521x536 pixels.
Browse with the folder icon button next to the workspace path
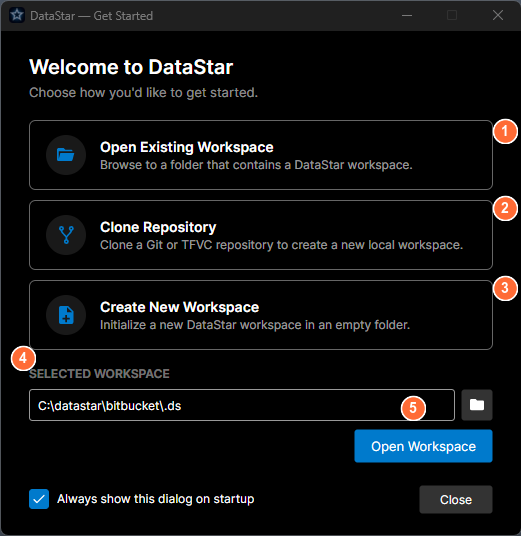tap(477, 405)
